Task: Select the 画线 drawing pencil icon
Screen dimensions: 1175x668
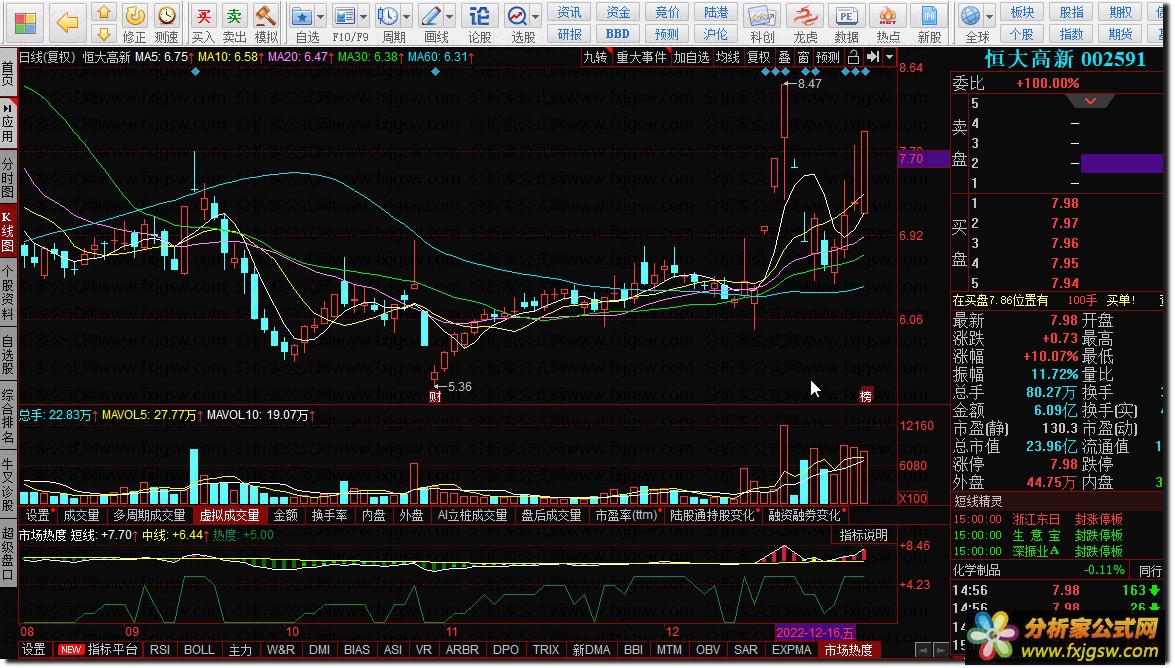Action: (x=431, y=16)
